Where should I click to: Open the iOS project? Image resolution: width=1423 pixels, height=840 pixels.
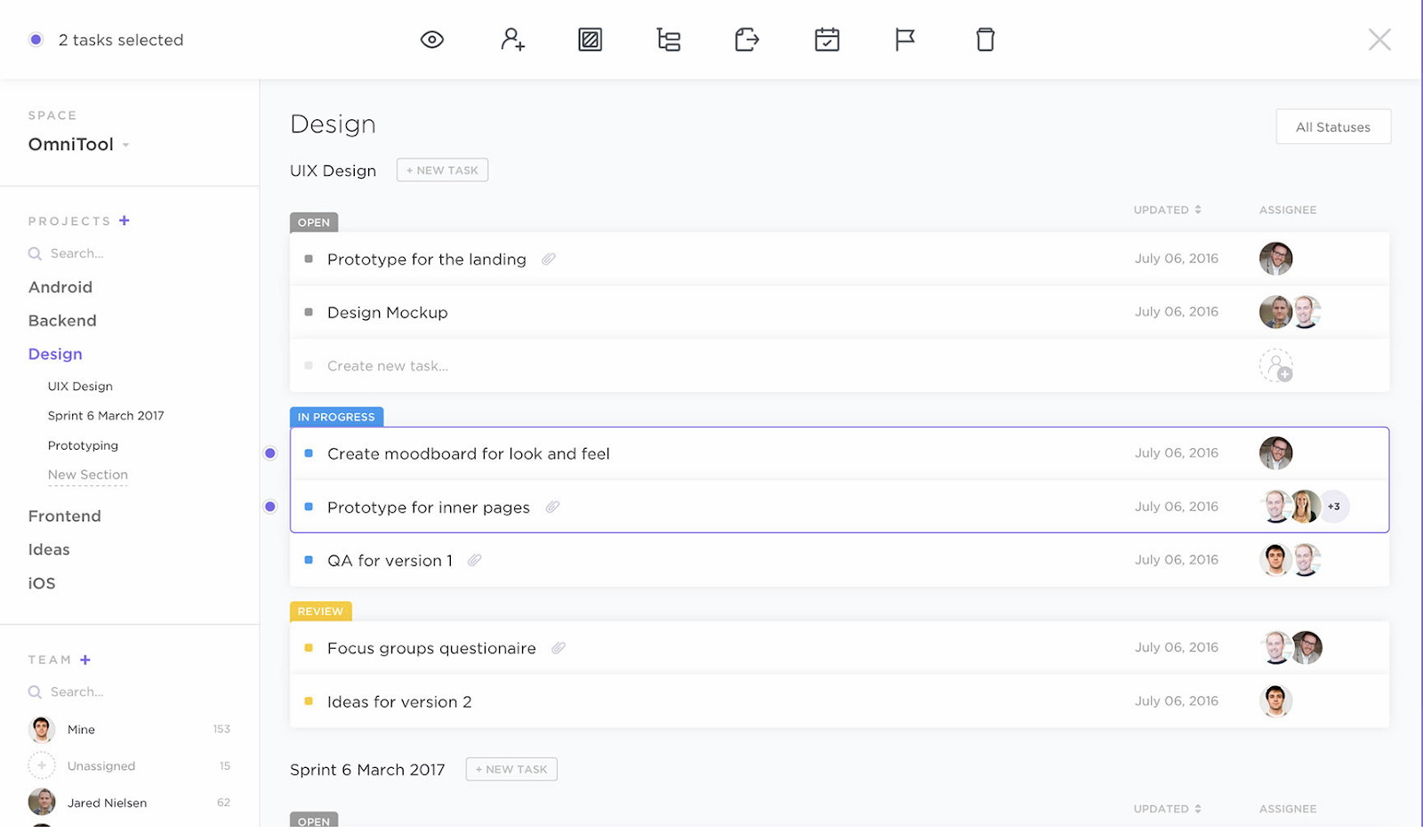(42, 583)
